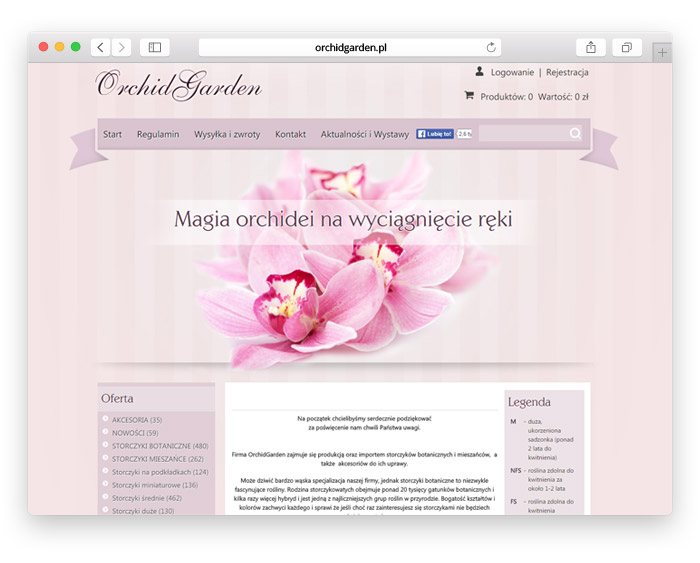Click the bullet beside STORCZYKI MIESZAŃCE
Viewport: 700px width, 563px height.
pyautogui.click(x=105, y=458)
